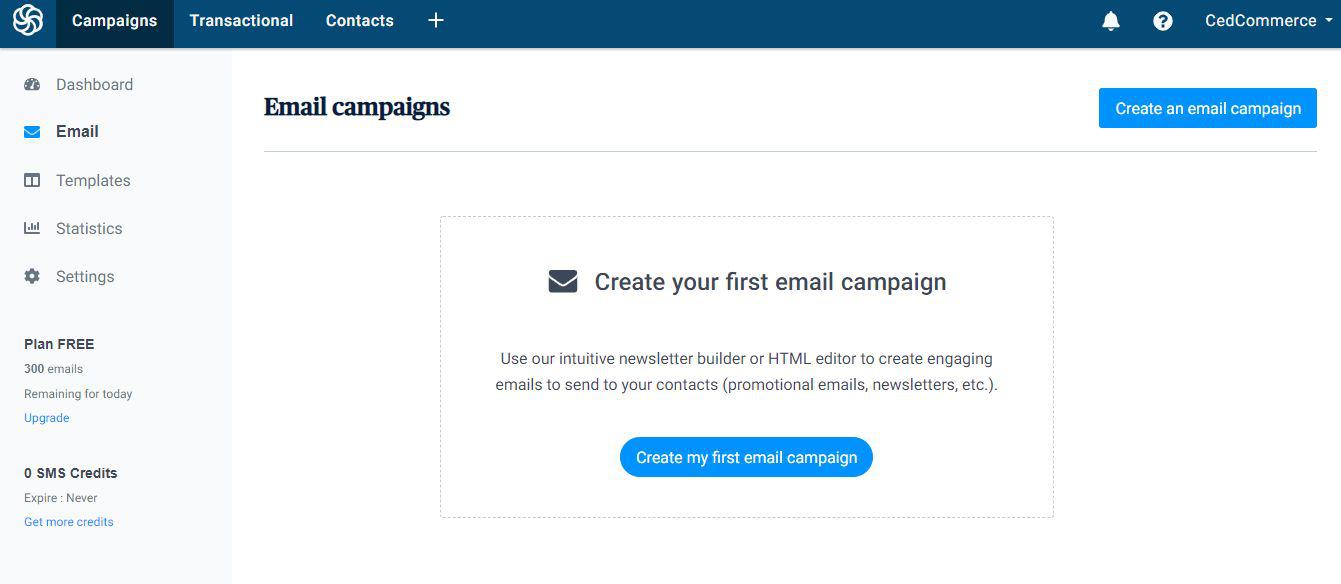
Task: Click the Dashboard gauge icon
Action: [32, 84]
